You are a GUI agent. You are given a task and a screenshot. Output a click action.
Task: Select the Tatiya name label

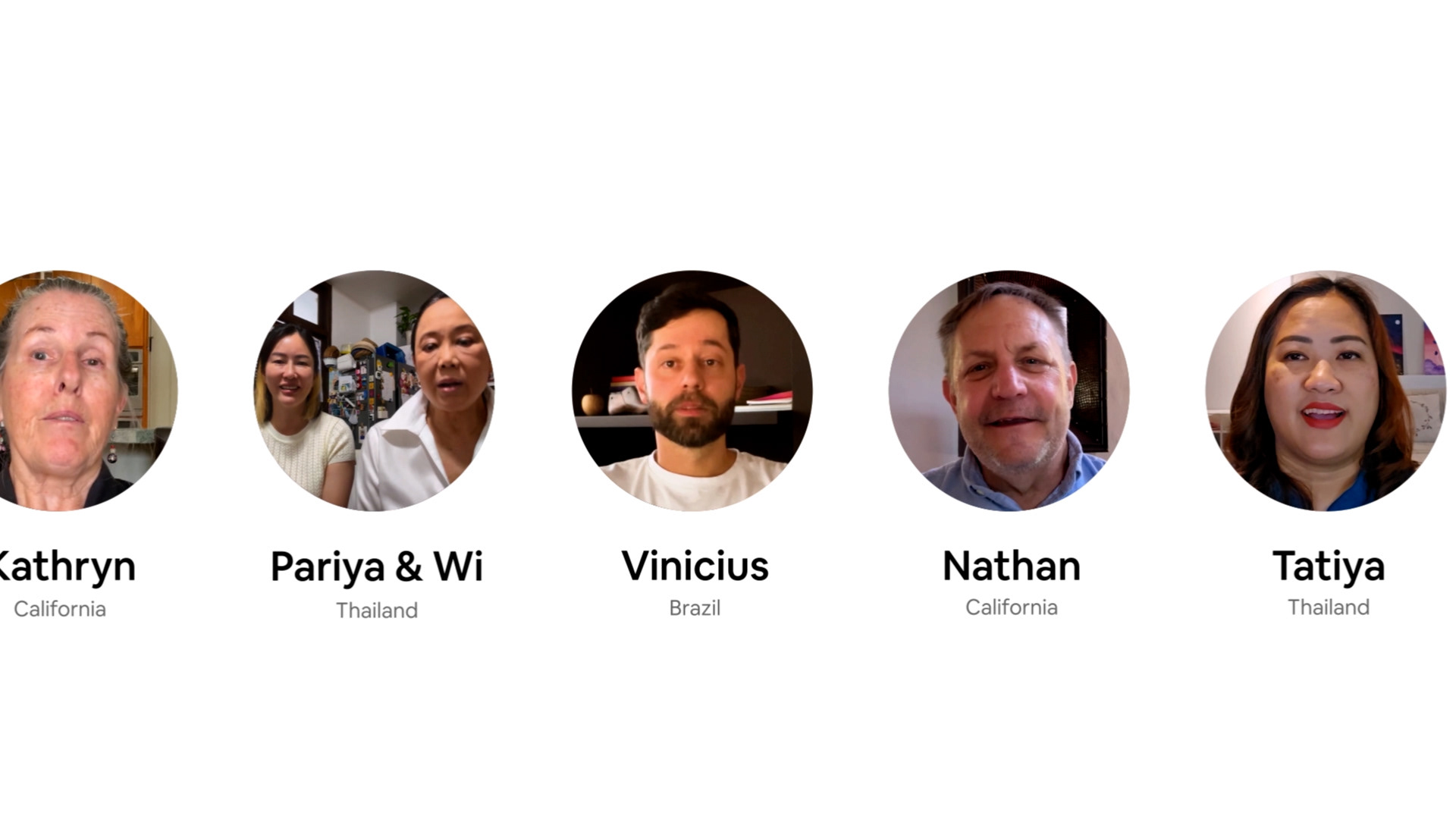tap(1329, 566)
